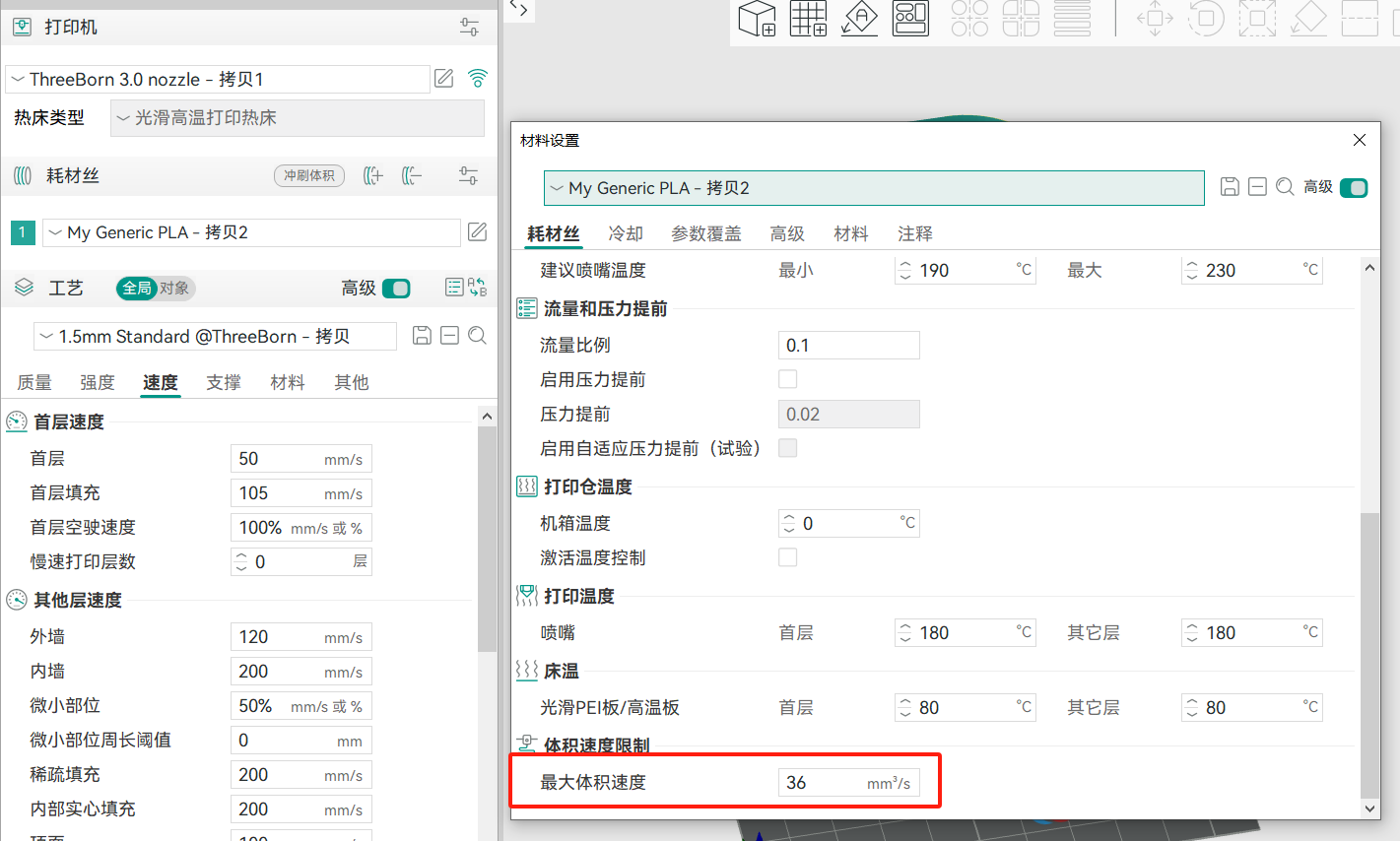Toggle the 高级 switch in the 工艺 section

[396, 289]
